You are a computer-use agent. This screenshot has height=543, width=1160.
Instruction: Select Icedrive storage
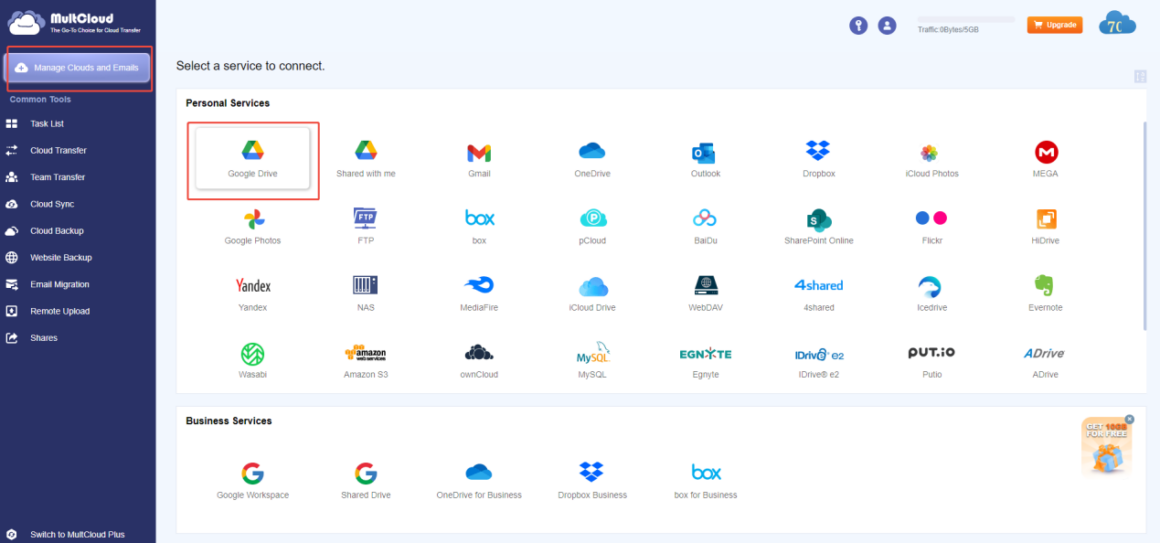pyautogui.click(x=931, y=294)
